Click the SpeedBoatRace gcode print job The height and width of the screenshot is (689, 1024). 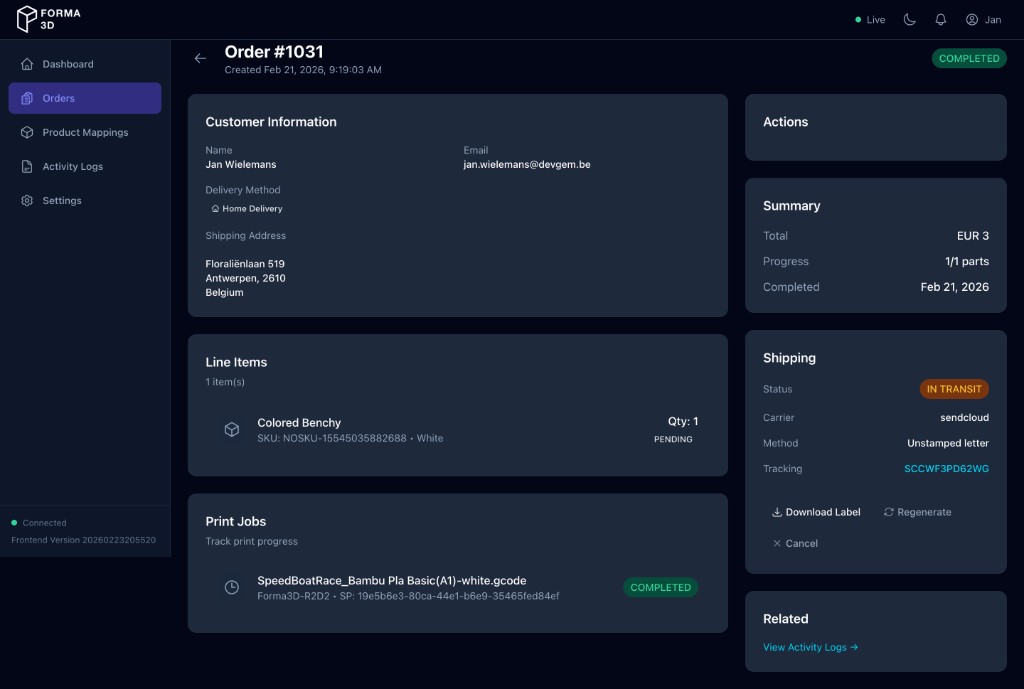click(391, 581)
